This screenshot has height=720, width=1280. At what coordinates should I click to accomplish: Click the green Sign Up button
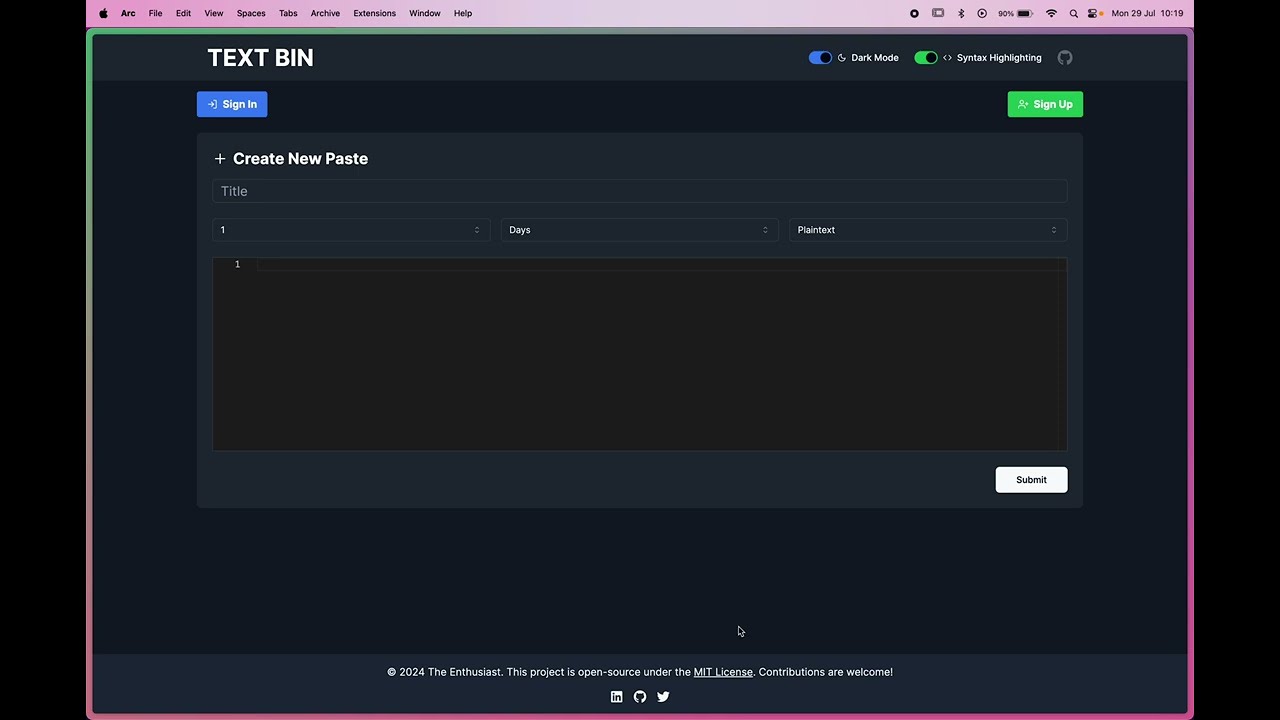tap(1045, 104)
